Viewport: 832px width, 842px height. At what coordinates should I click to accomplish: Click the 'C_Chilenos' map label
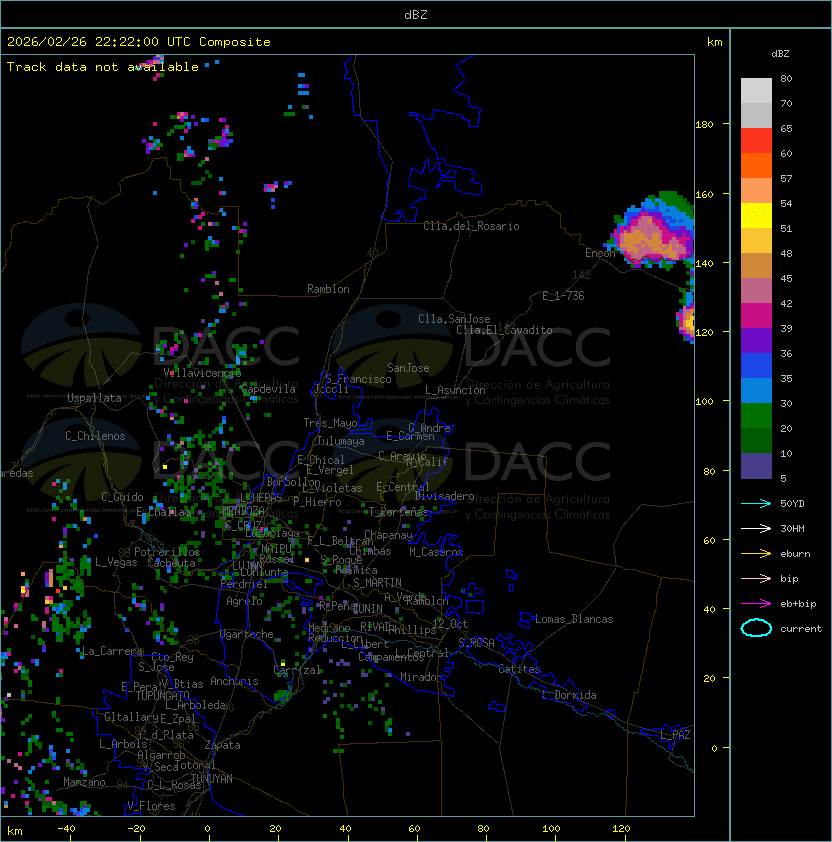[95, 436]
